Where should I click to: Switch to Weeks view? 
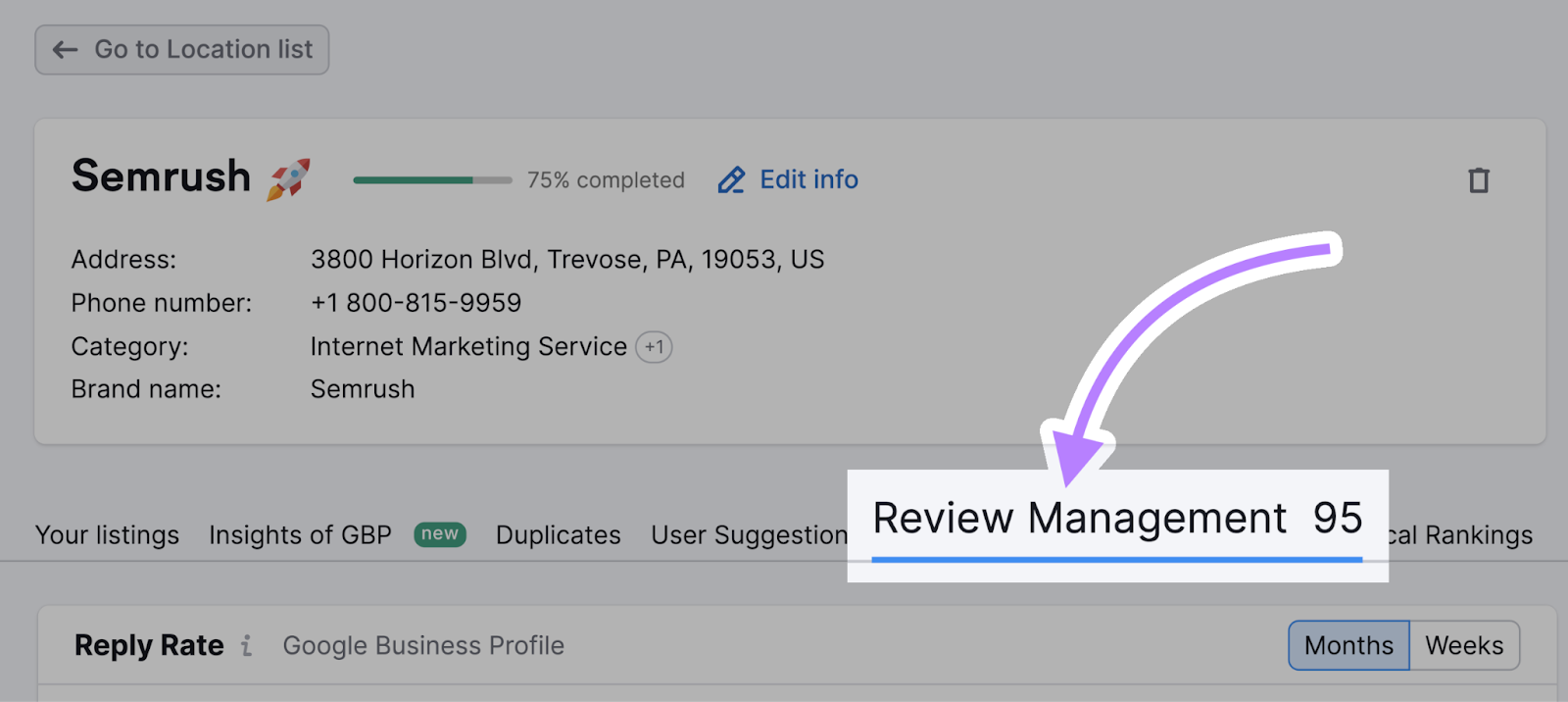1464,645
